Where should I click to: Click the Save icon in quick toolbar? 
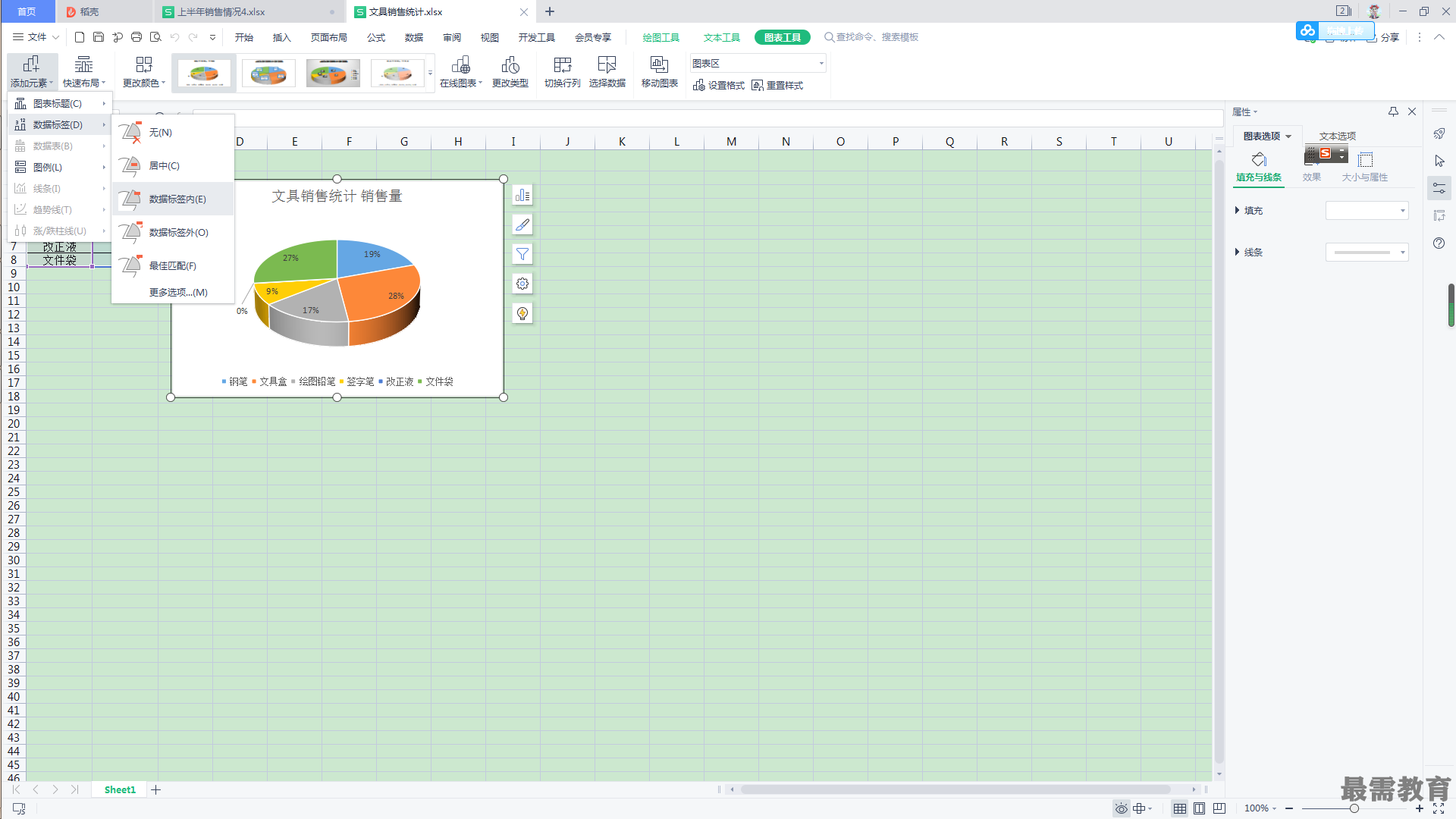tap(99, 37)
